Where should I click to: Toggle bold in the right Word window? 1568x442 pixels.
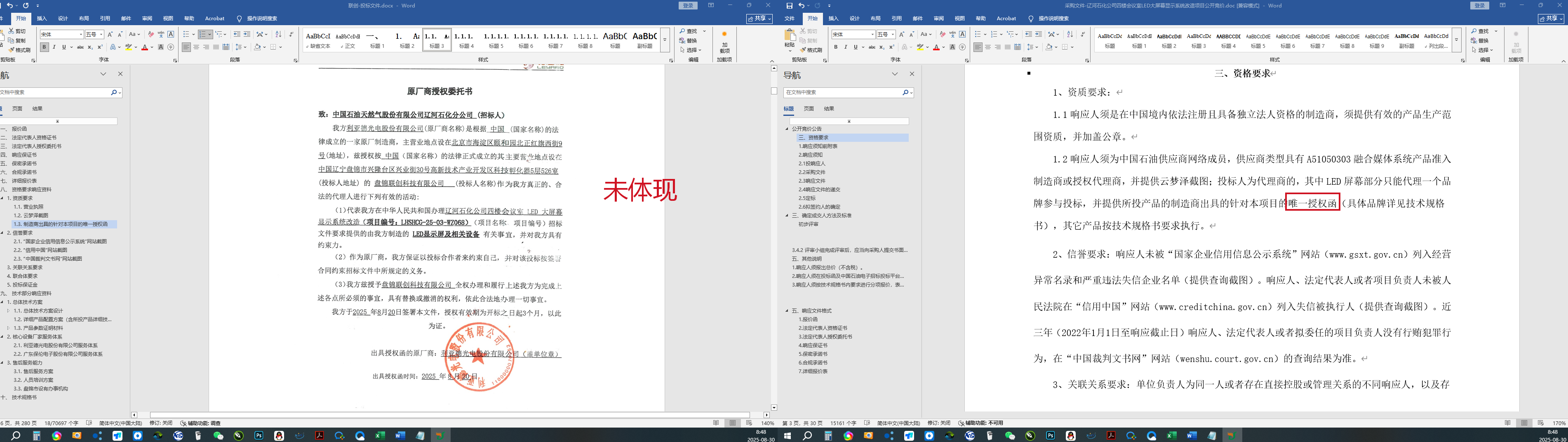[836, 47]
